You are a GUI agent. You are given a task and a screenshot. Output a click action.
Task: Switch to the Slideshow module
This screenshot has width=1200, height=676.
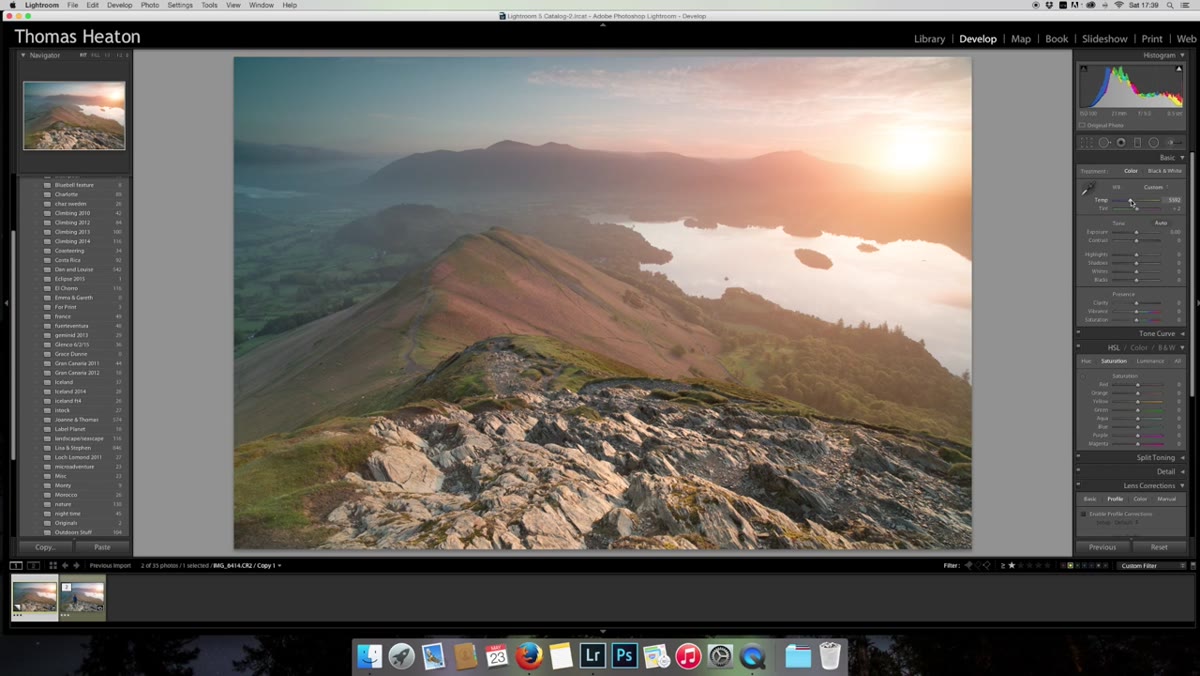(x=1105, y=39)
